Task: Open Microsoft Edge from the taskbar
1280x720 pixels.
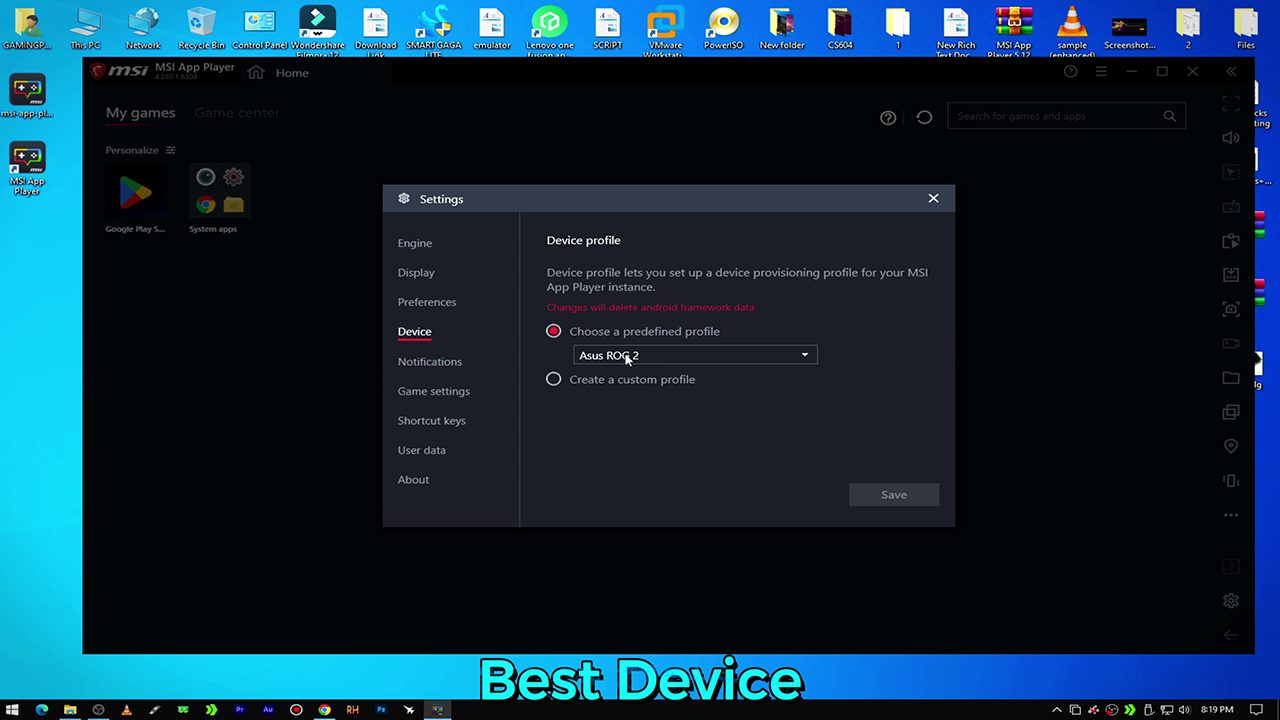Action: pos(42,710)
